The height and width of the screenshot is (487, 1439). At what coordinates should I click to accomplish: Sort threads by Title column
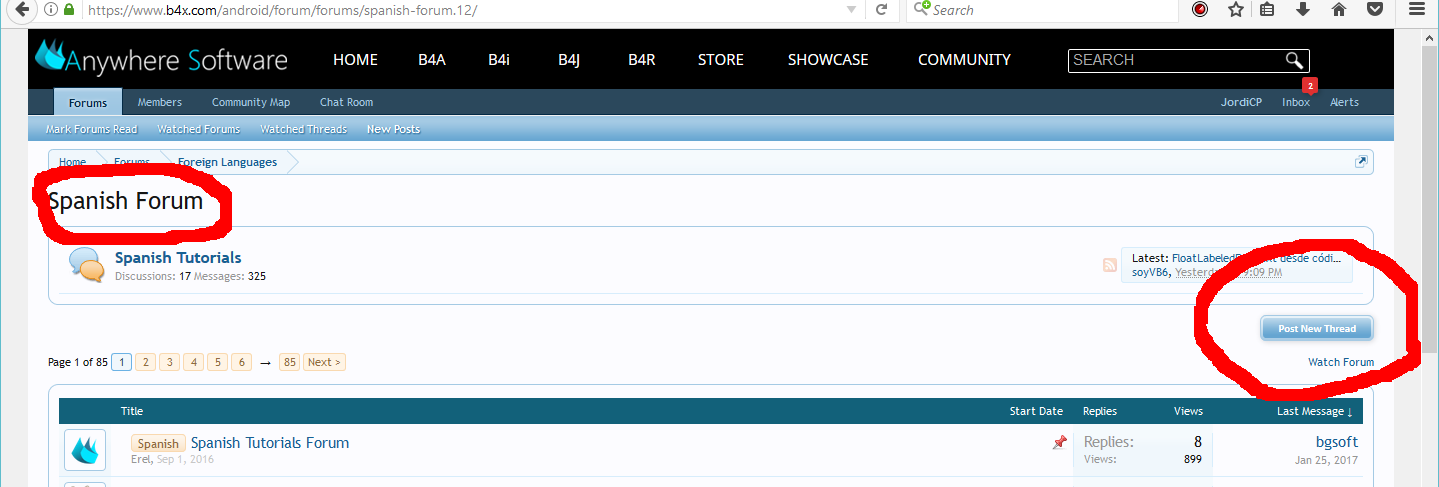coord(132,411)
